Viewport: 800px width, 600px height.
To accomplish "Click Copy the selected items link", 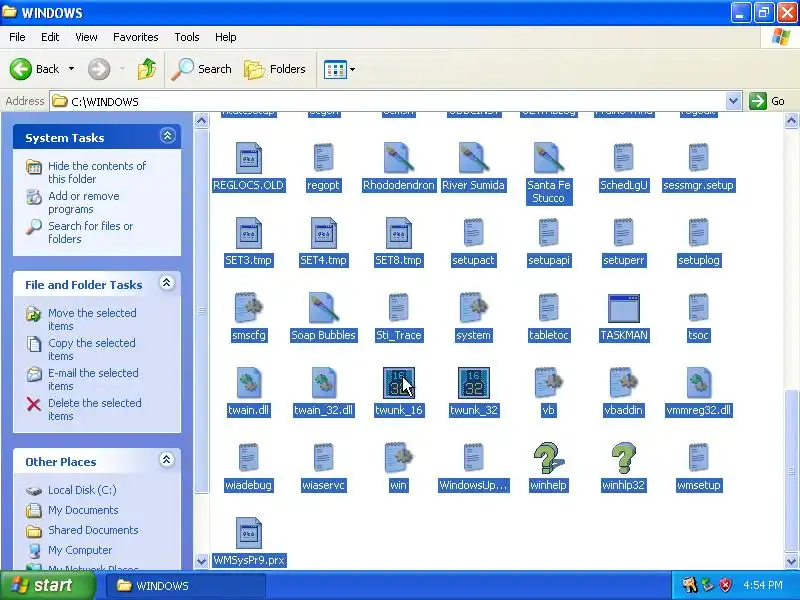I will tap(92, 349).
